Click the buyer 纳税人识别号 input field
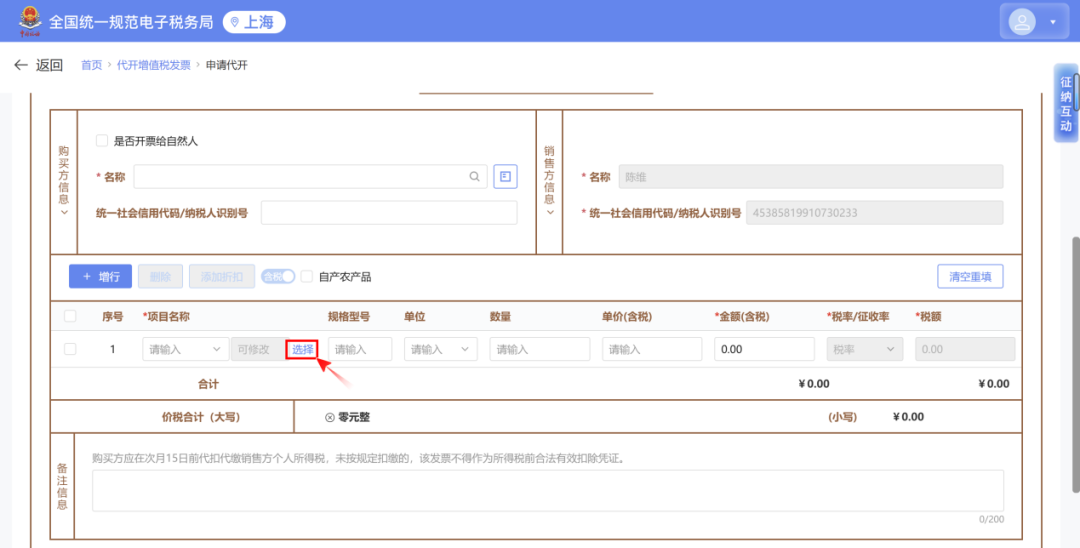Viewport: 1080px width, 548px height. (x=388, y=213)
